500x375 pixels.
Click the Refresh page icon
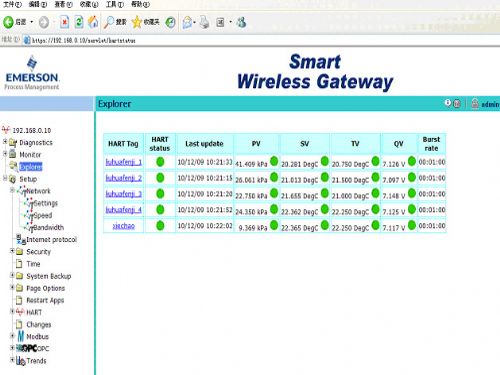(79, 22)
